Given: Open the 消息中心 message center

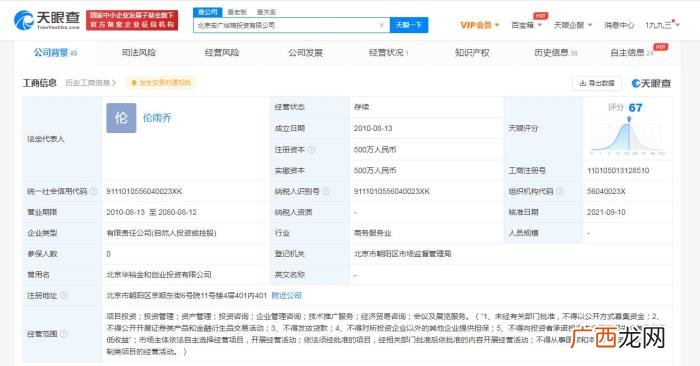Looking at the screenshot, I should tap(619, 25).
